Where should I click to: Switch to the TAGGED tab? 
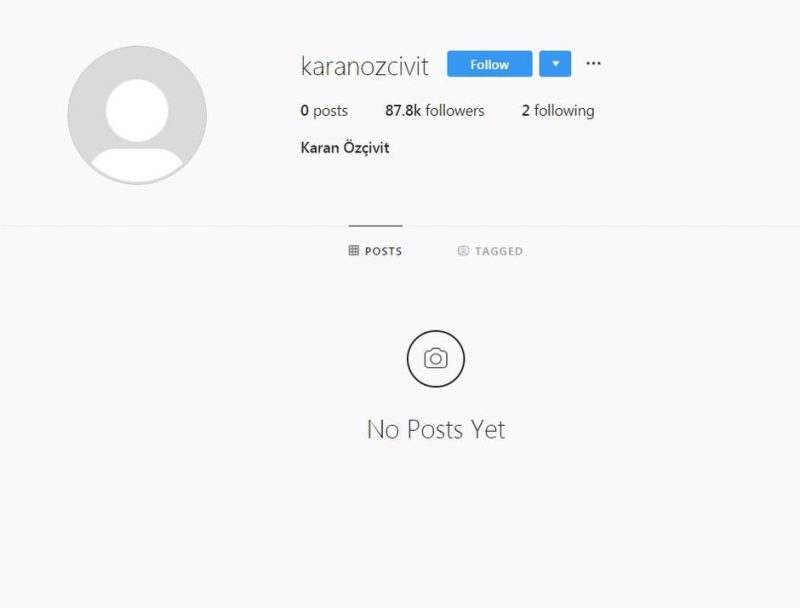point(490,250)
